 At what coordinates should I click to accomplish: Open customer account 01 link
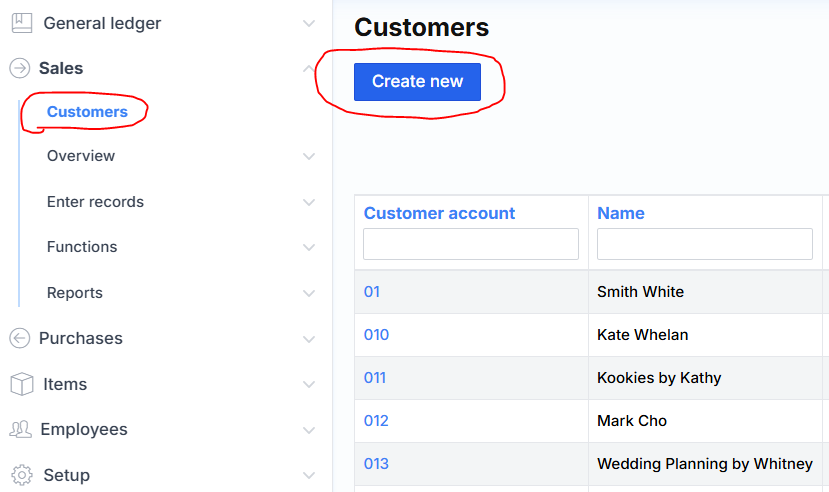point(372,292)
